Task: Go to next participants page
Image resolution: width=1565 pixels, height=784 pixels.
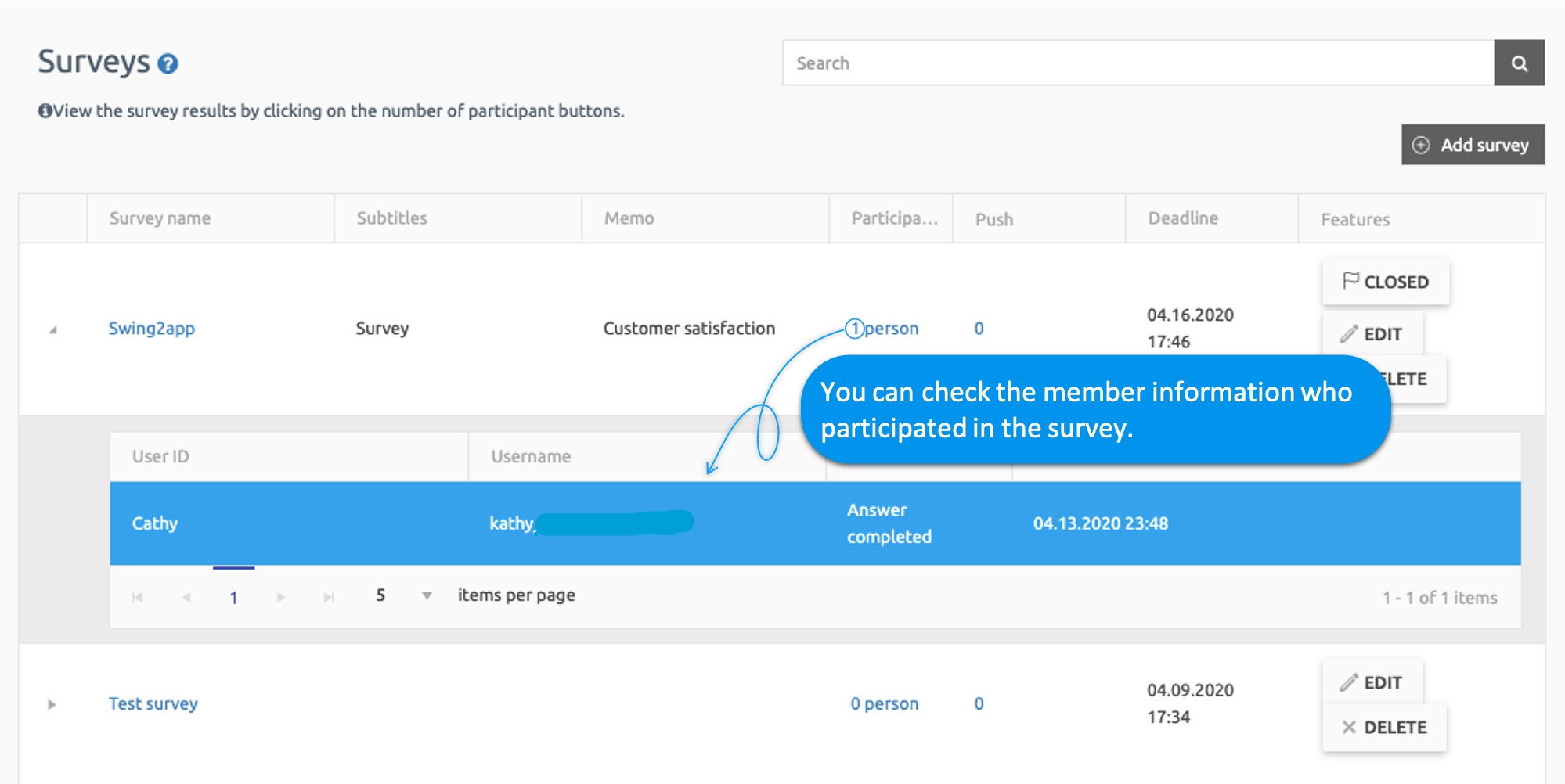Action: [280, 598]
